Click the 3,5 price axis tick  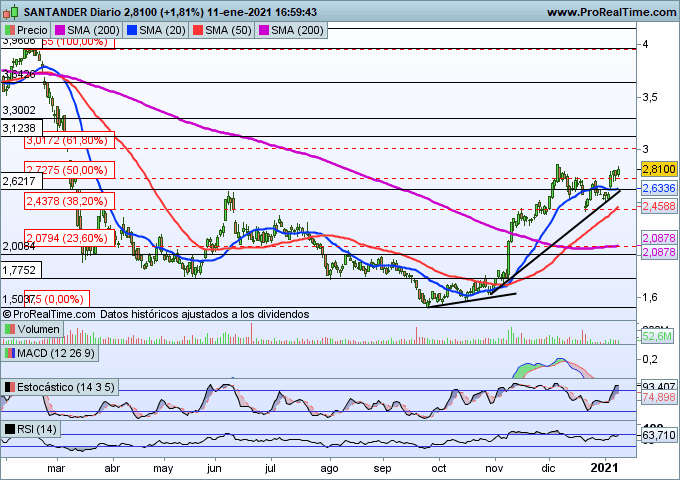650,97
